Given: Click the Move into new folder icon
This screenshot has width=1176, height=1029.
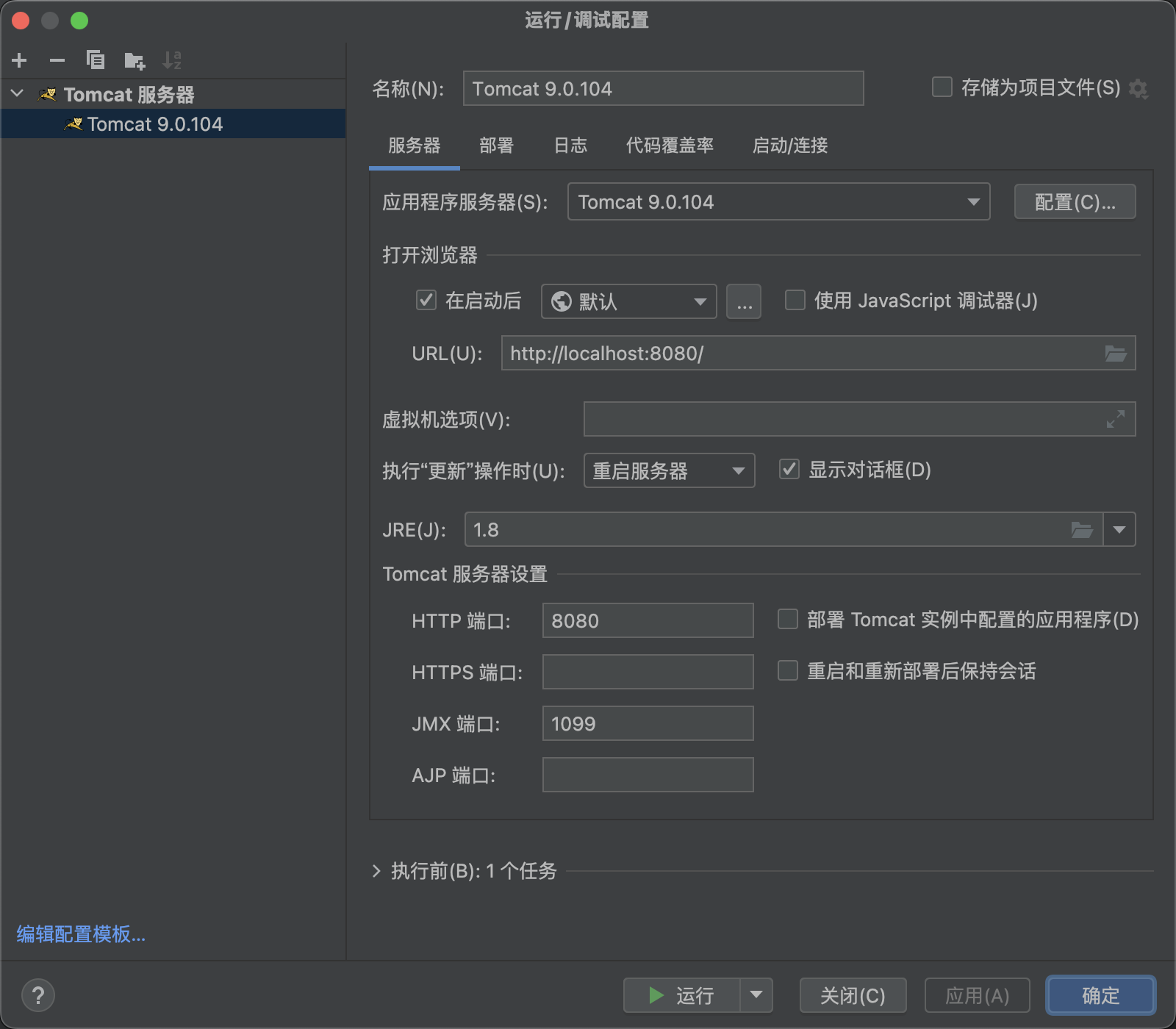Looking at the screenshot, I should [135, 60].
